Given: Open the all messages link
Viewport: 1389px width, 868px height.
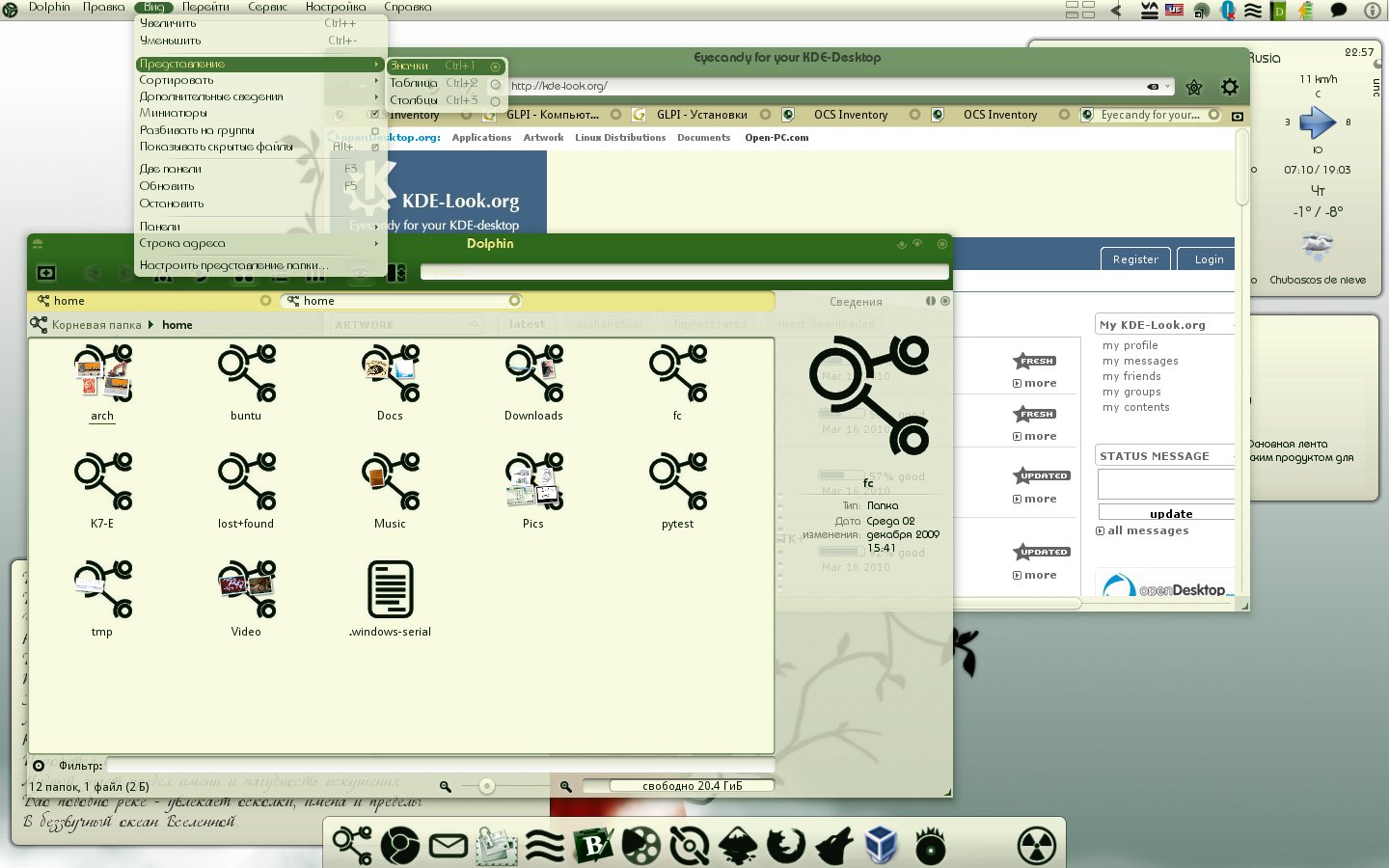Looking at the screenshot, I should [x=1148, y=530].
